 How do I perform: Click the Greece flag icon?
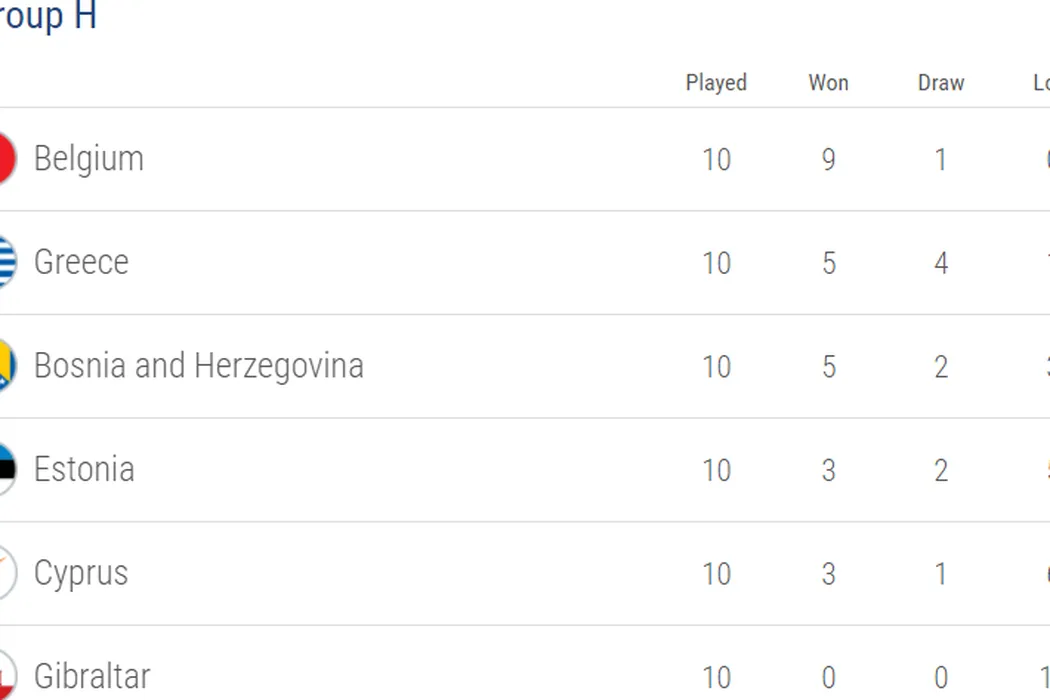click(6, 262)
